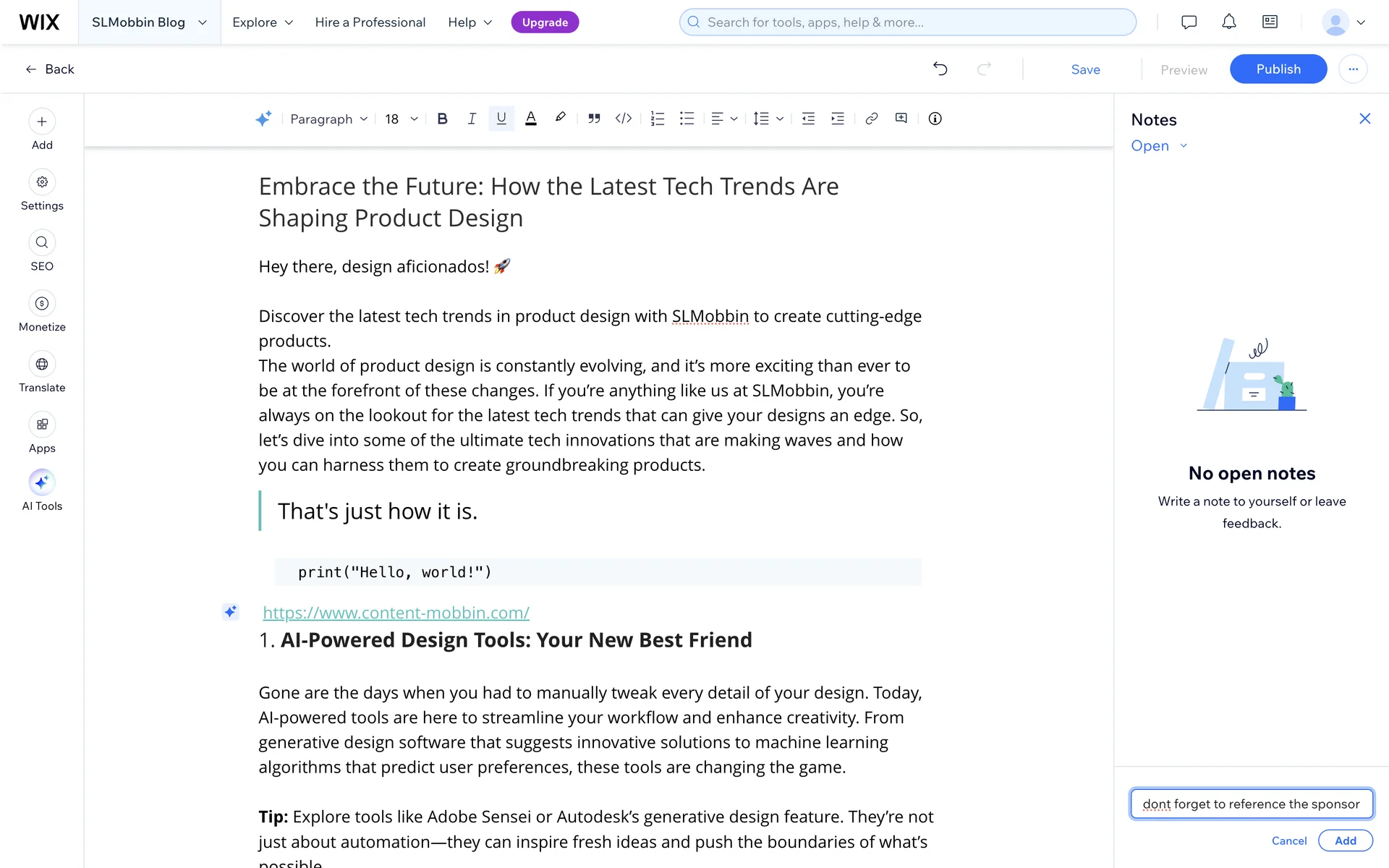Click the note text input field
Viewport: 1389px width, 868px height.
(1251, 804)
